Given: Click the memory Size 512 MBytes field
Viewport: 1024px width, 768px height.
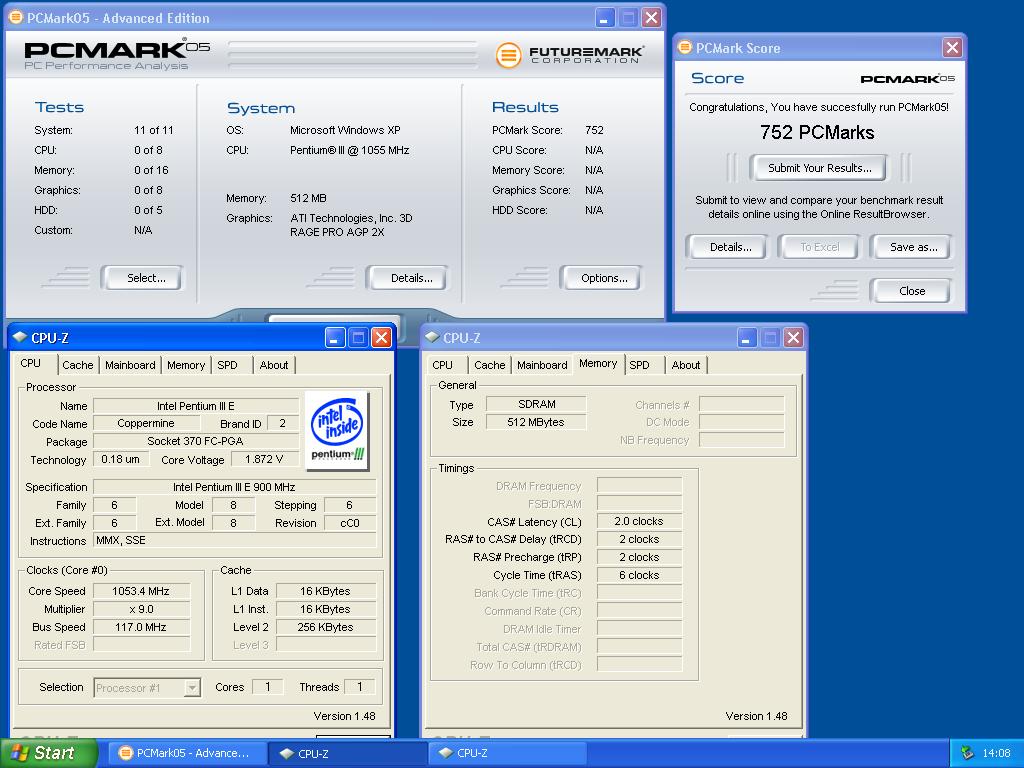Looking at the screenshot, I should click(536, 422).
